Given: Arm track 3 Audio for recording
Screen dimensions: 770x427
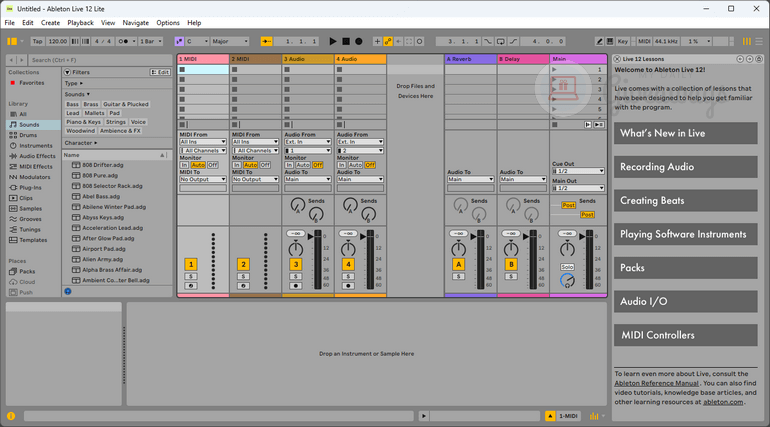Looking at the screenshot, I should click(x=296, y=286).
